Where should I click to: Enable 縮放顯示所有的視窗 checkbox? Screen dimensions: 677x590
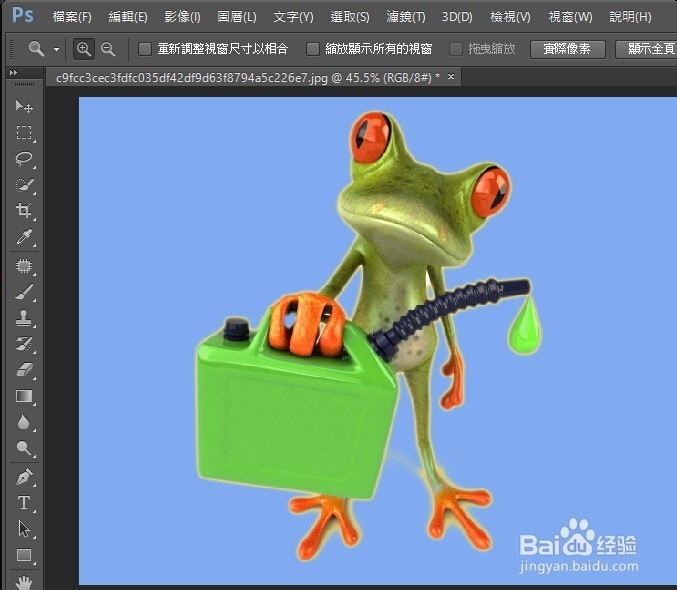tap(313, 49)
